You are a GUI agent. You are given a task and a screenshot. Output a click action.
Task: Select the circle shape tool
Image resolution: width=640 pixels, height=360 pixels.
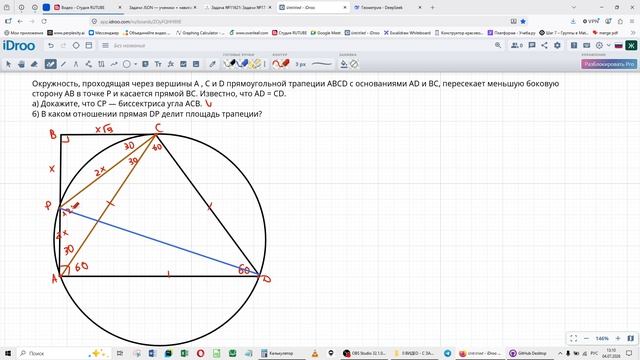pos(127,64)
